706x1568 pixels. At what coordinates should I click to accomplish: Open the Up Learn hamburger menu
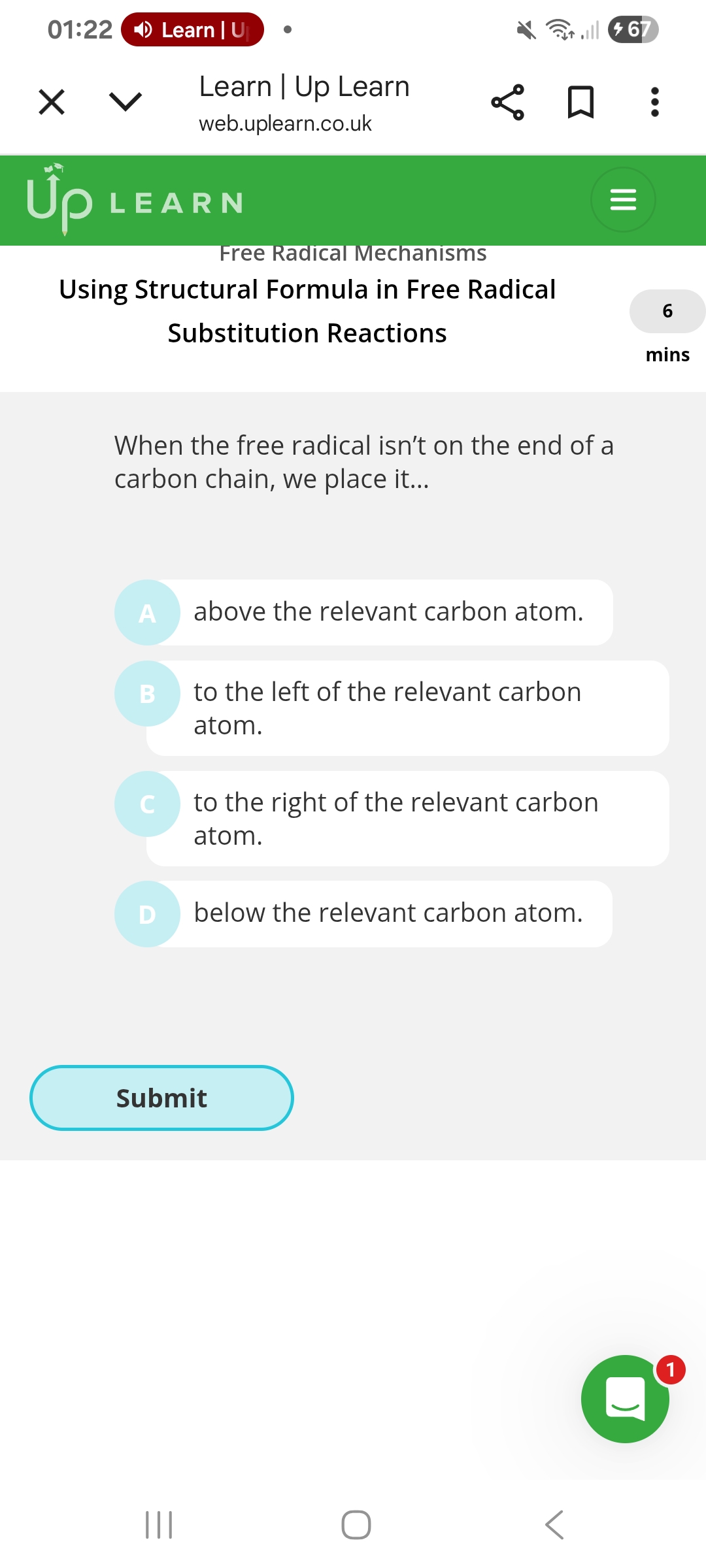623,199
